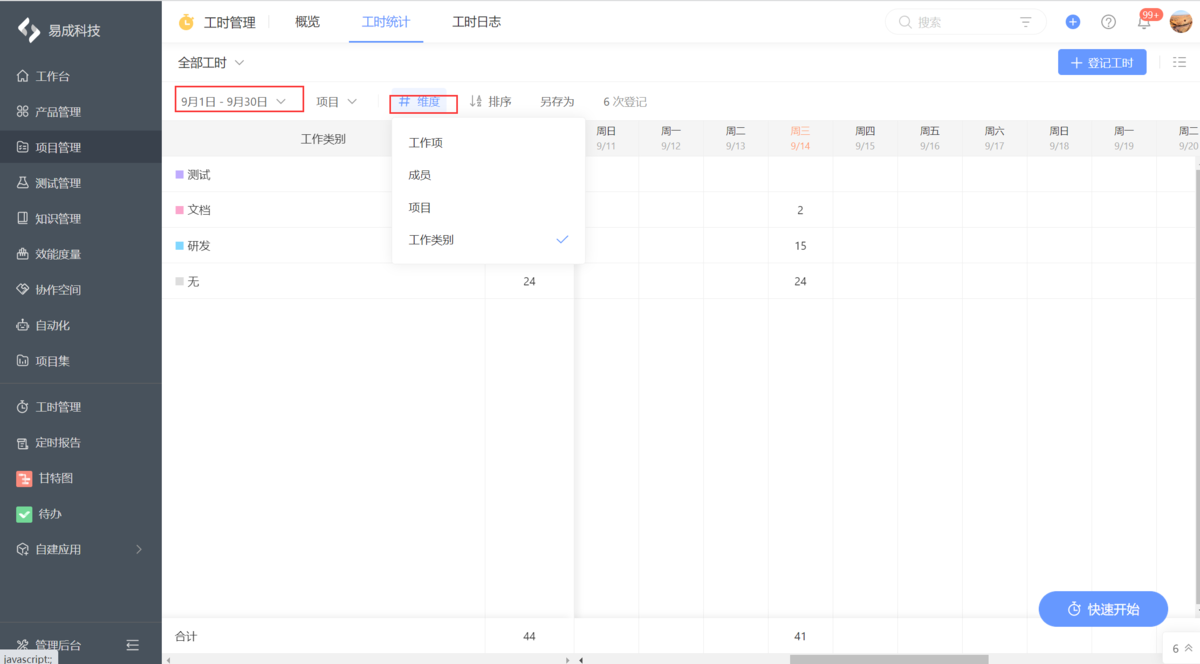The image size is (1200, 664).
Task: Switch to the 工时日志 tab
Action: (477, 21)
